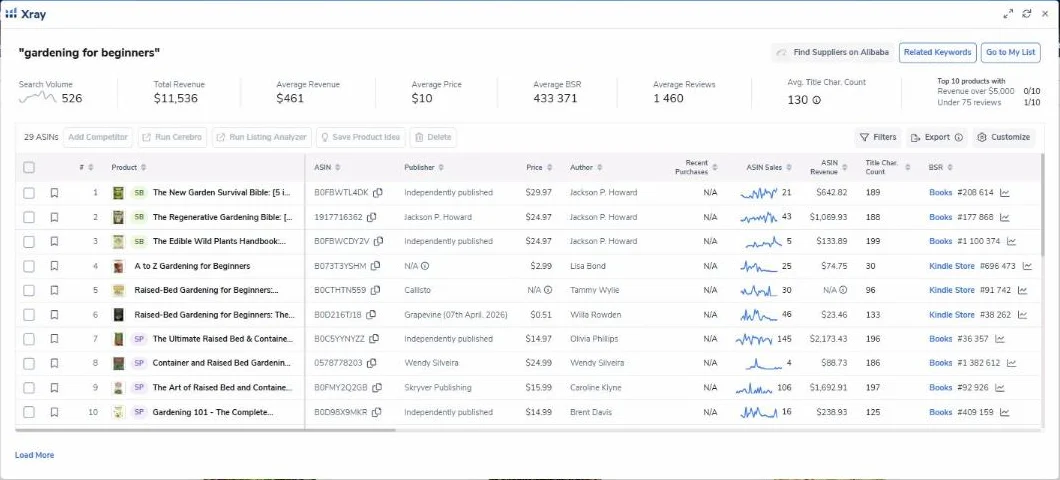
Task: Bookmark A to Z Gardening for Beginners row
Action: click(x=54, y=266)
